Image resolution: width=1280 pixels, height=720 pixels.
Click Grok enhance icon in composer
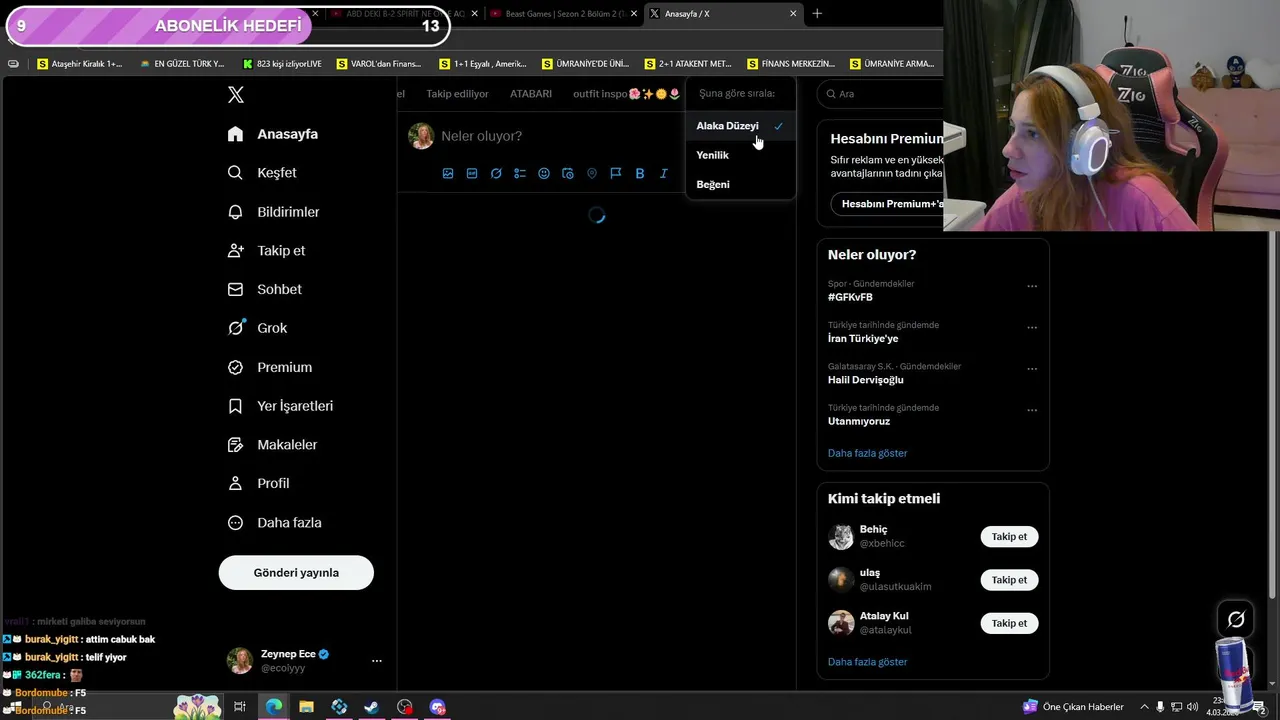coord(496,173)
